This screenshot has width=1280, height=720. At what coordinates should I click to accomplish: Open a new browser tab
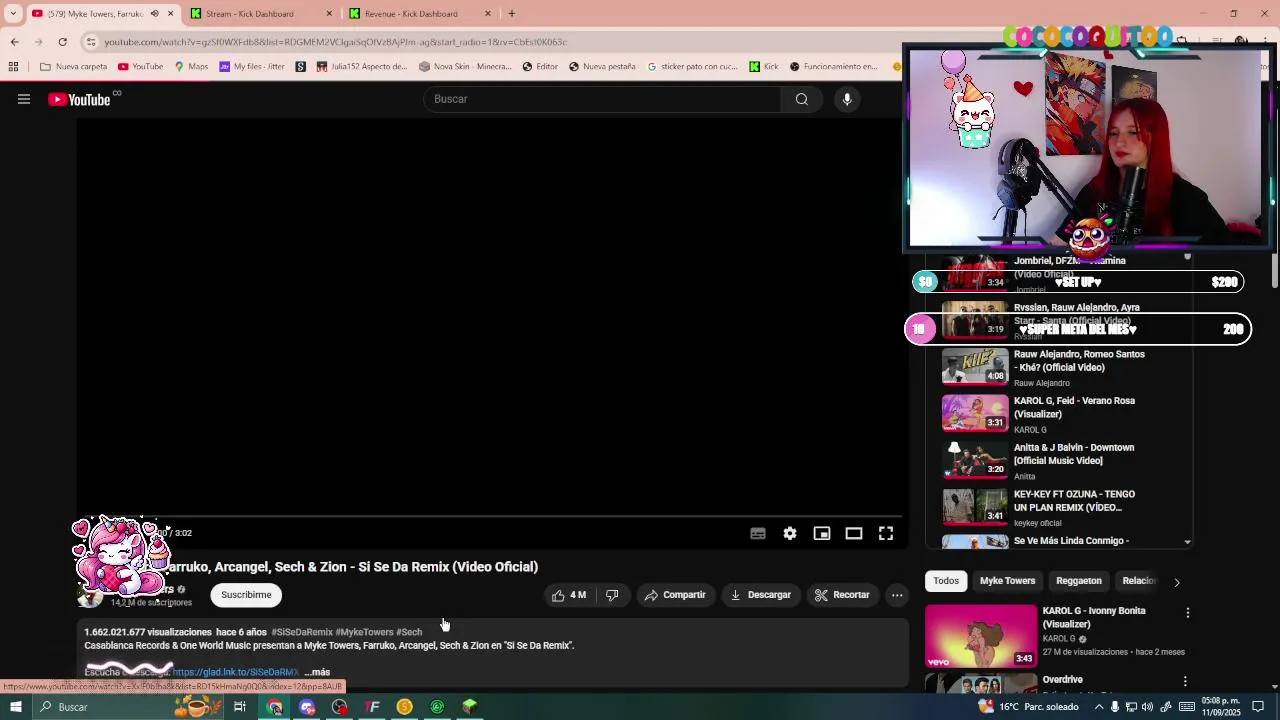pos(512,14)
